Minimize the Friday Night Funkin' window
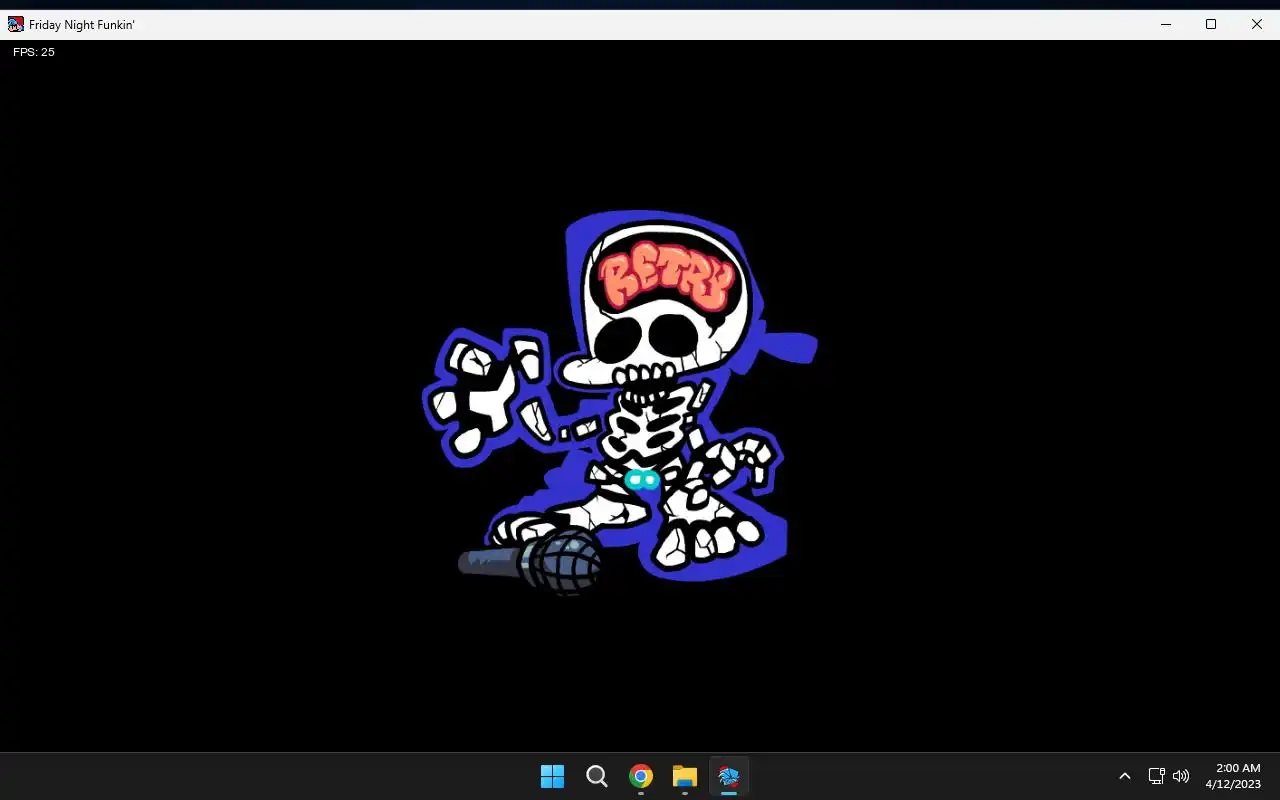Viewport: 1280px width, 800px height. click(1165, 24)
